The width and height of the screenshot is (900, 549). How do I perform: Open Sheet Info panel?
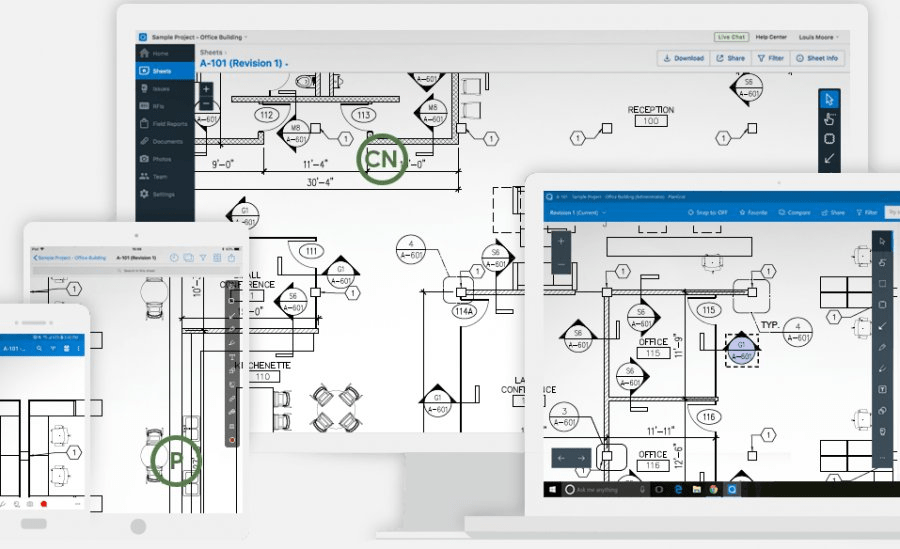(817, 58)
